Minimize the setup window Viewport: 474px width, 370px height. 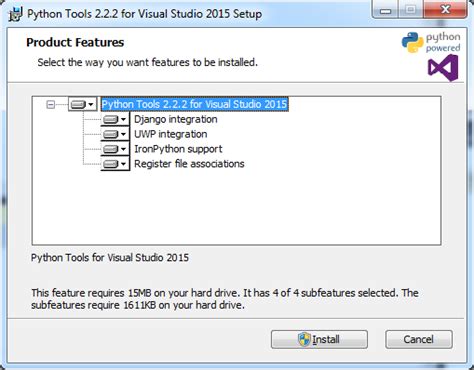point(386,11)
